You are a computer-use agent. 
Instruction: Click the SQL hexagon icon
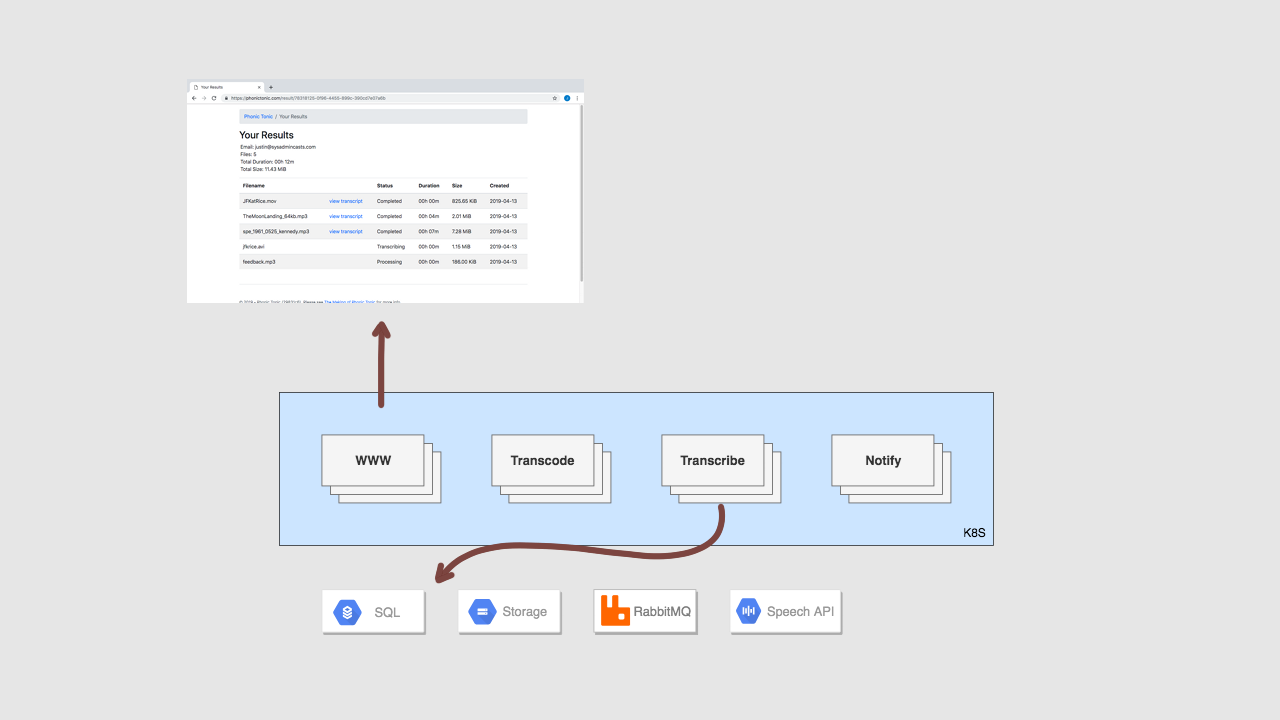click(347, 612)
